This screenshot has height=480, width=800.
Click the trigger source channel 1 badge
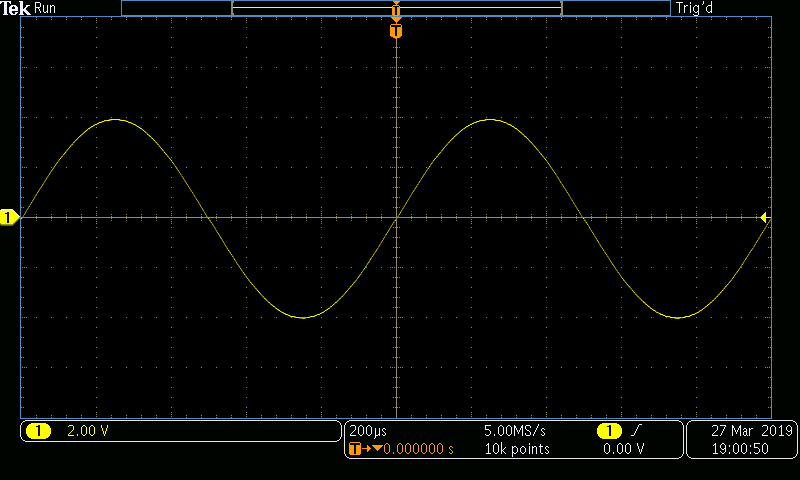tap(608, 431)
